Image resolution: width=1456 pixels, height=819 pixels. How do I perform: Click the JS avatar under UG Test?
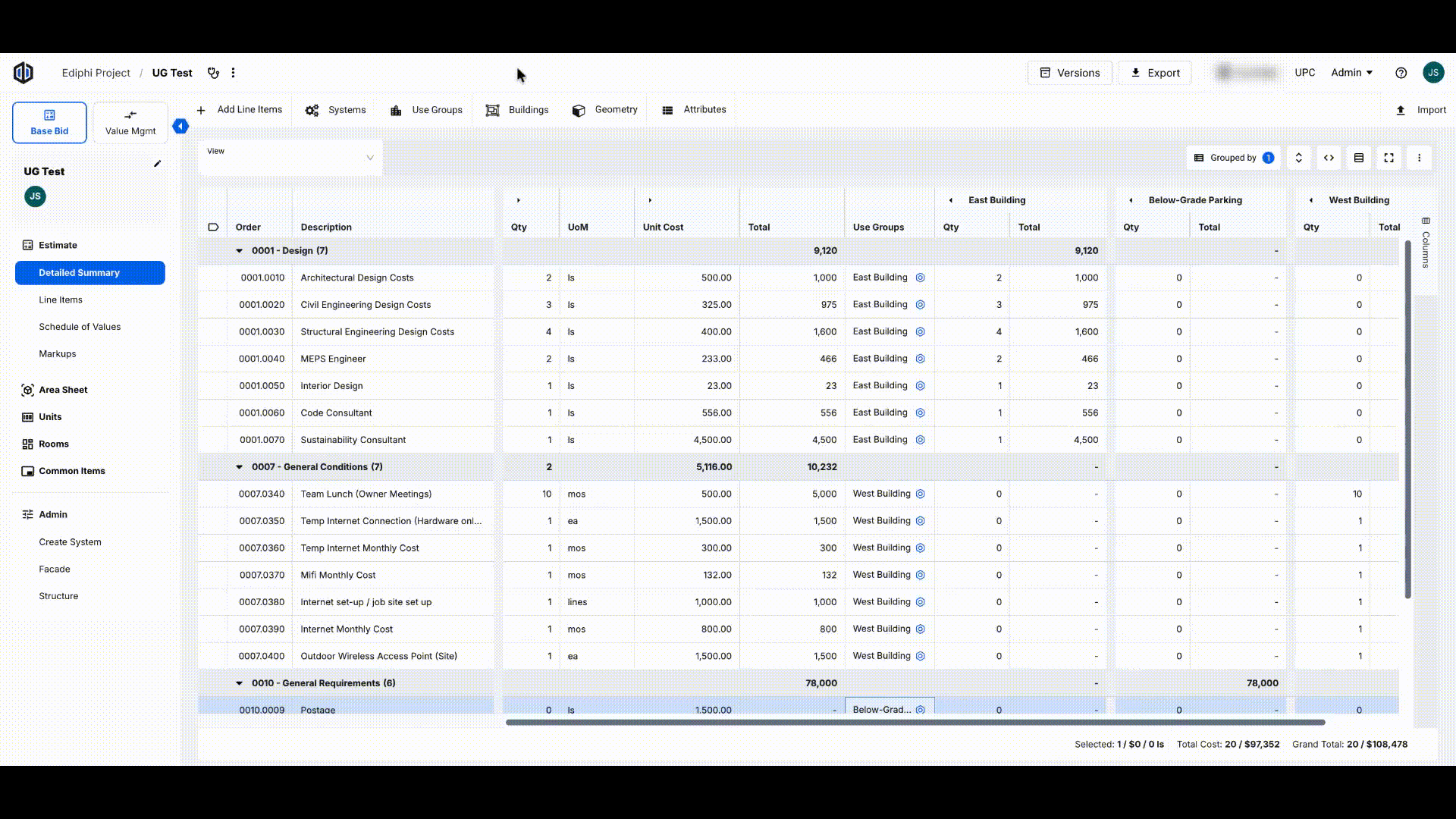click(x=35, y=196)
